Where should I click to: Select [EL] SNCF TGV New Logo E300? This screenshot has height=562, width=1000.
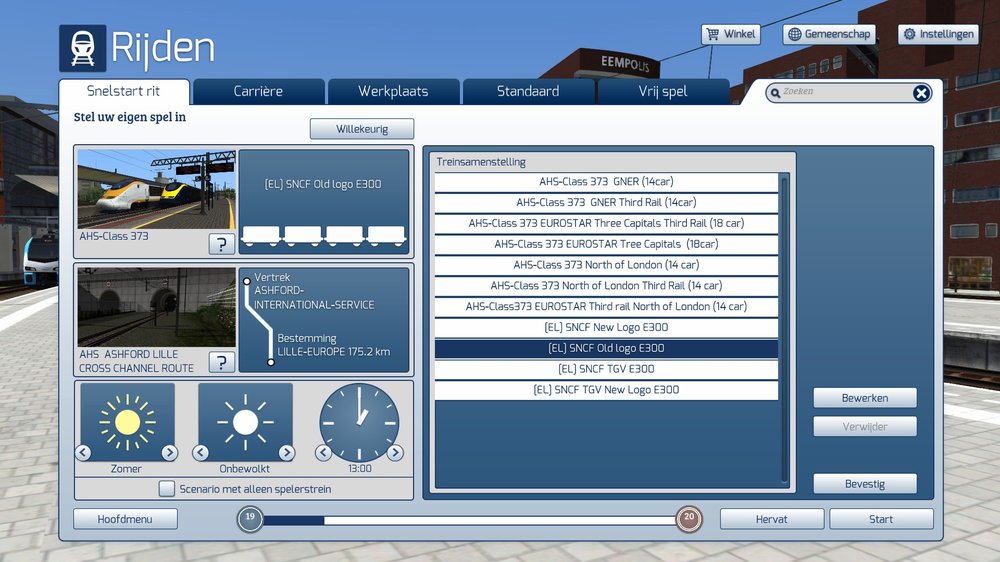606,390
